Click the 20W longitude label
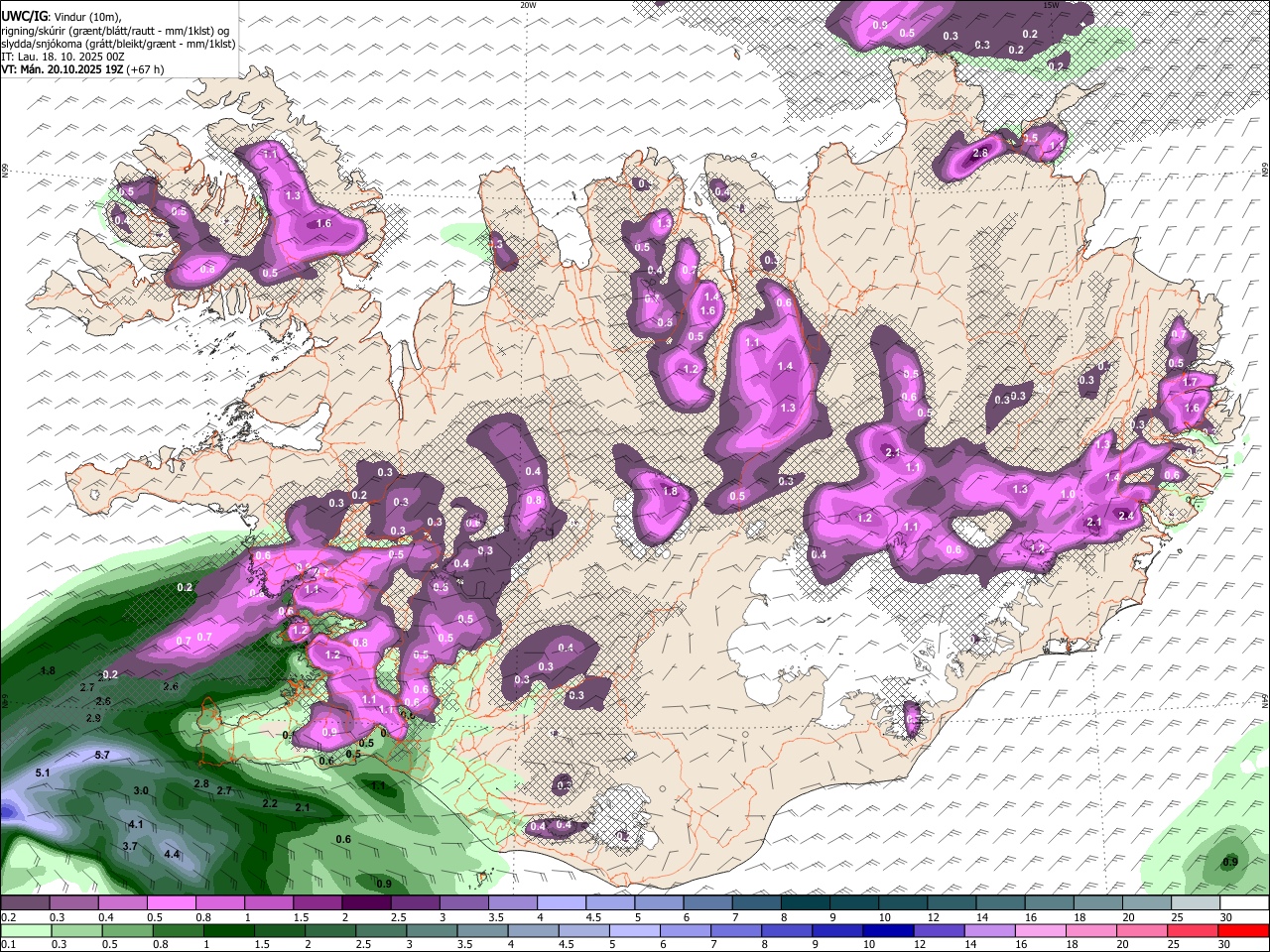 point(528,5)
